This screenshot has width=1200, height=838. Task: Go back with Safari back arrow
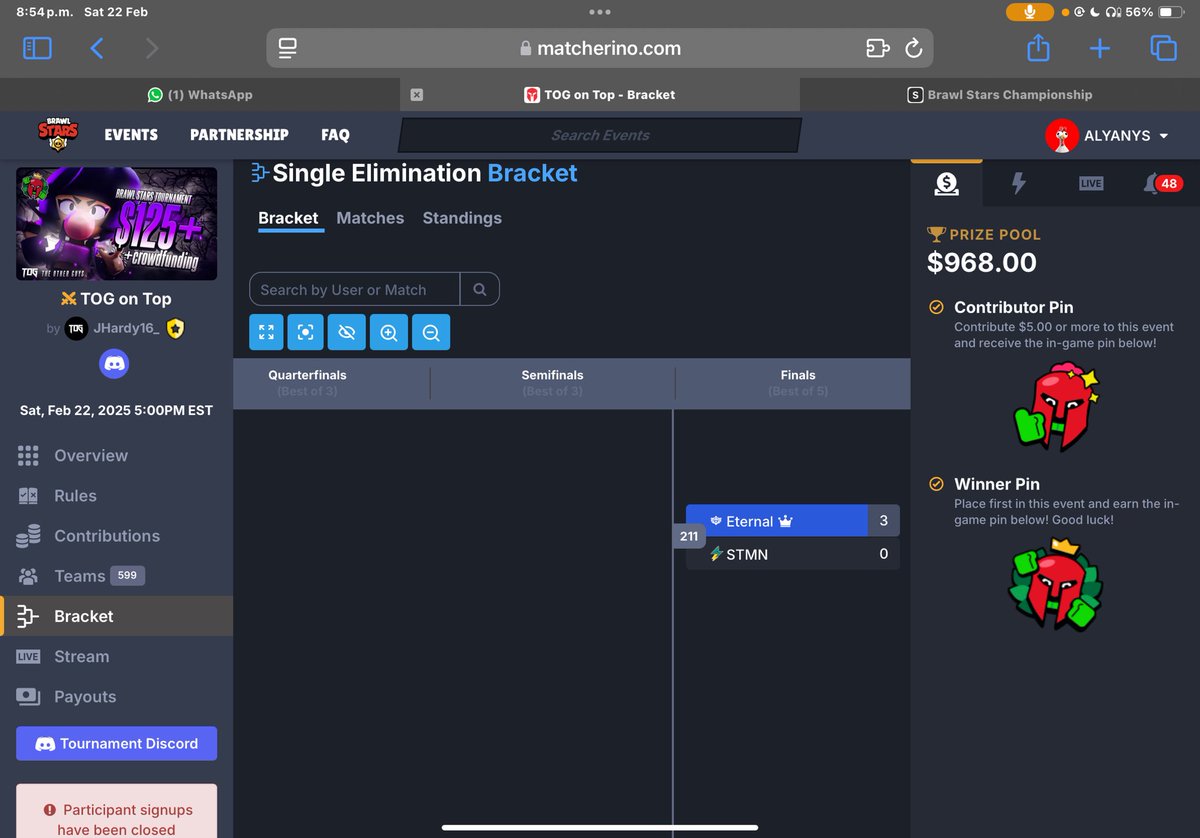coord(97,48)
